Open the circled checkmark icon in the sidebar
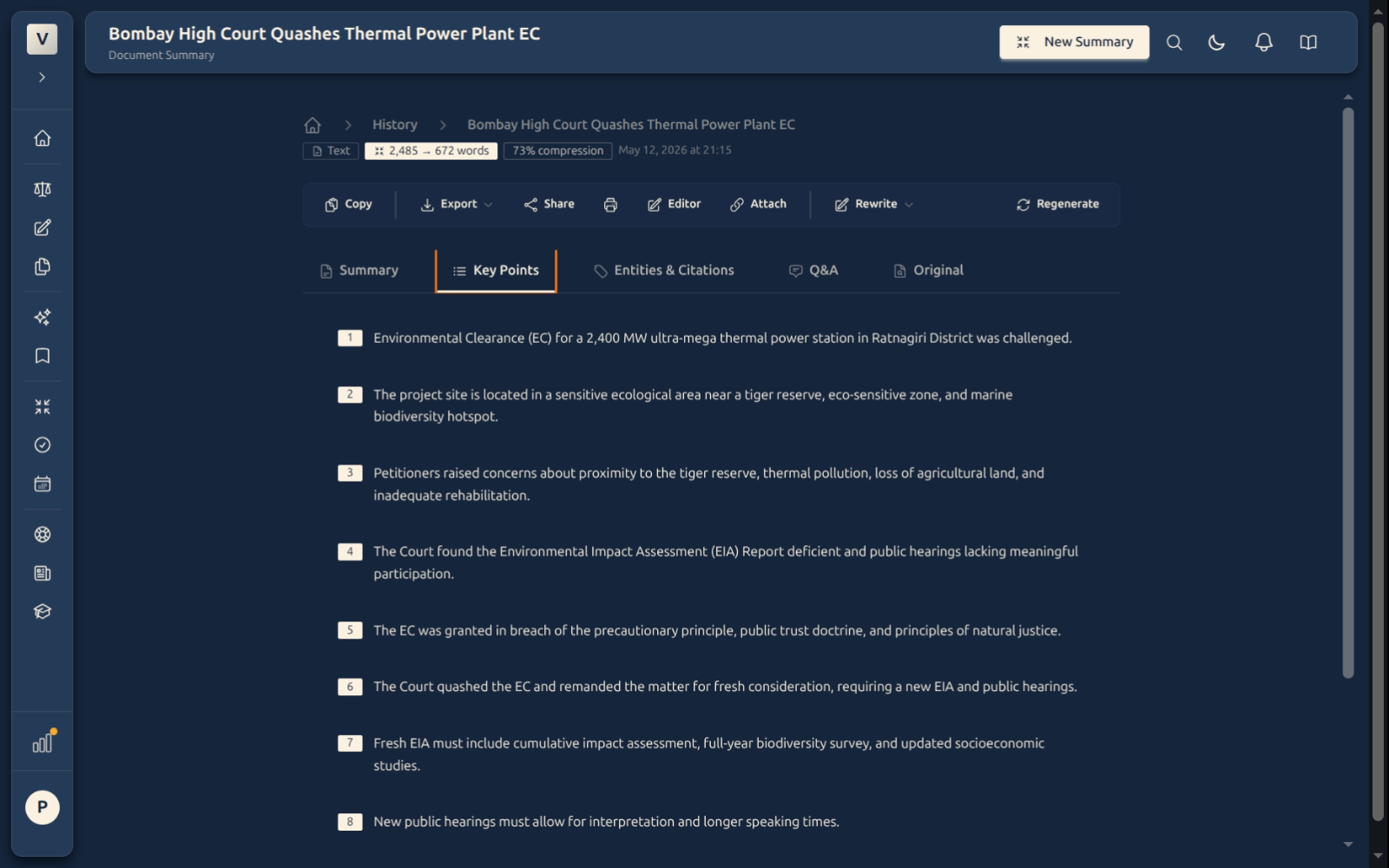1389x868 pixels. [x=42, y=445]
